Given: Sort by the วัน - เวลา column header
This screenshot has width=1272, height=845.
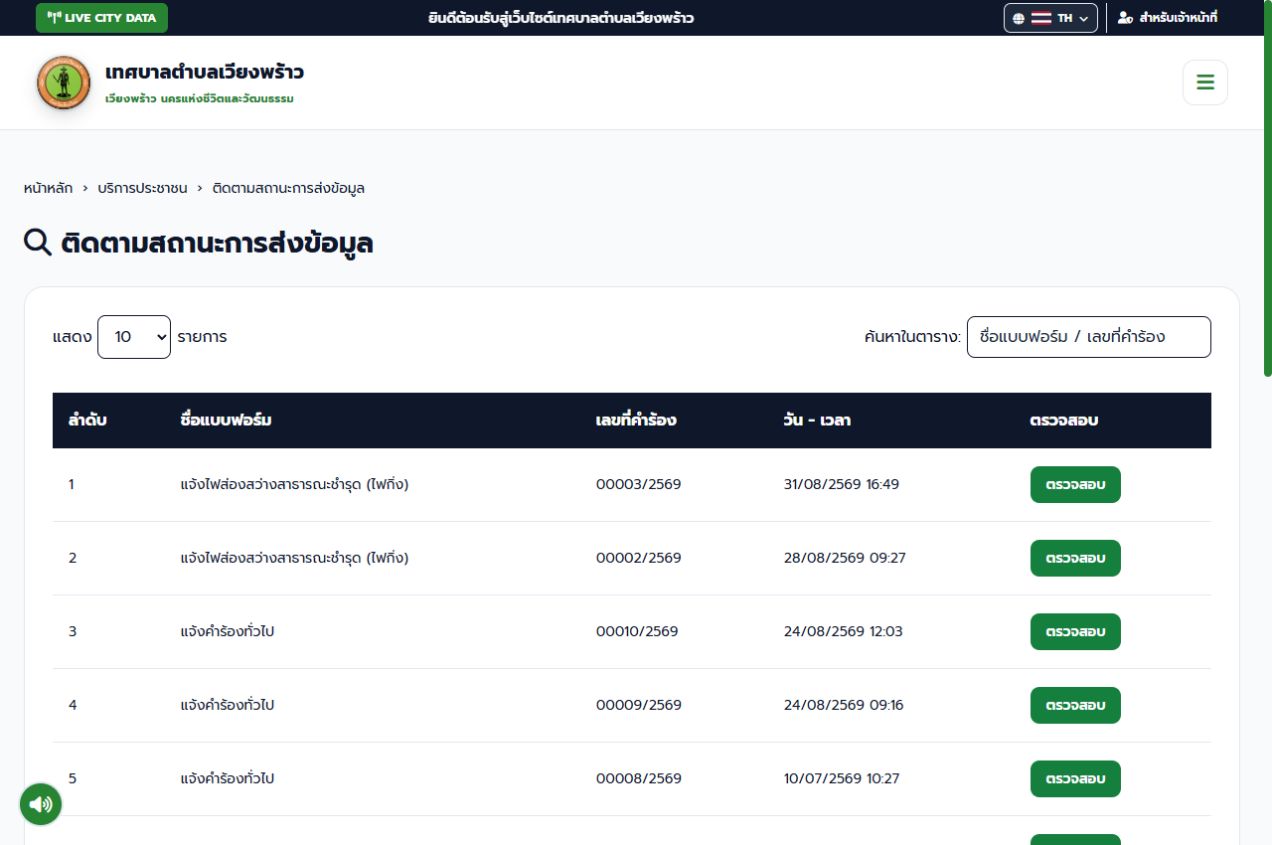Looking at the screenshot, I should click(x=817, y=420).
